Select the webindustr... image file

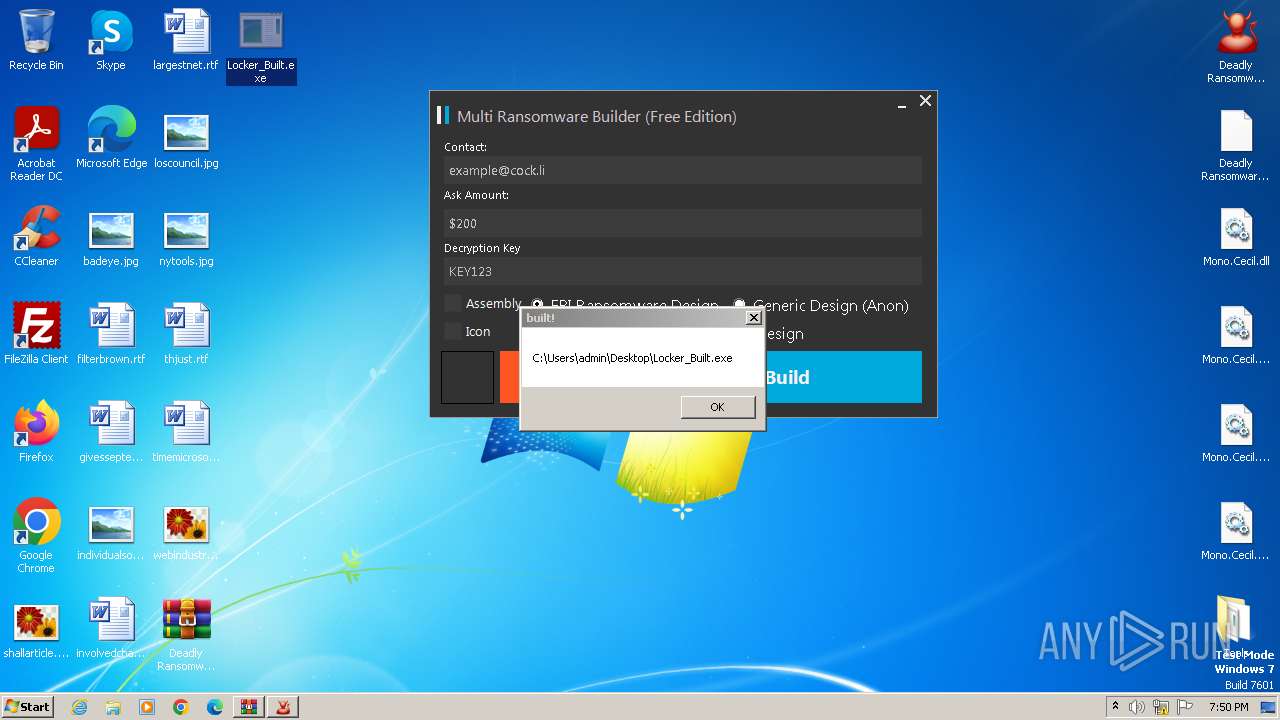coord(186,532)
